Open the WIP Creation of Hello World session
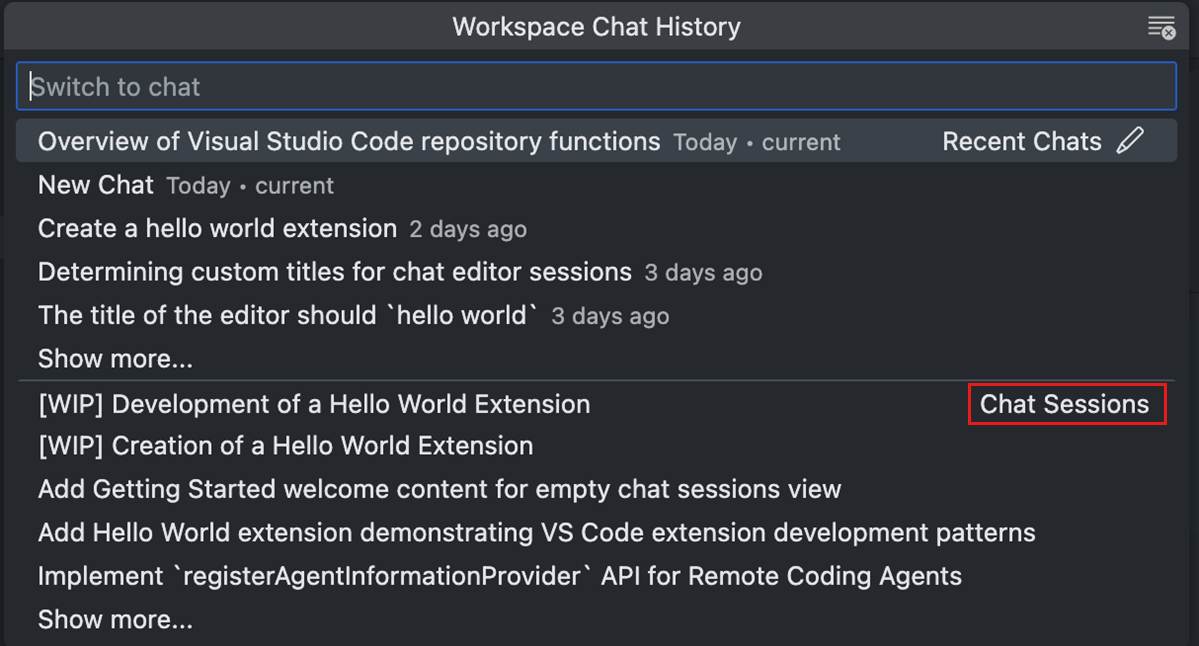 click(x=285, y=445)
